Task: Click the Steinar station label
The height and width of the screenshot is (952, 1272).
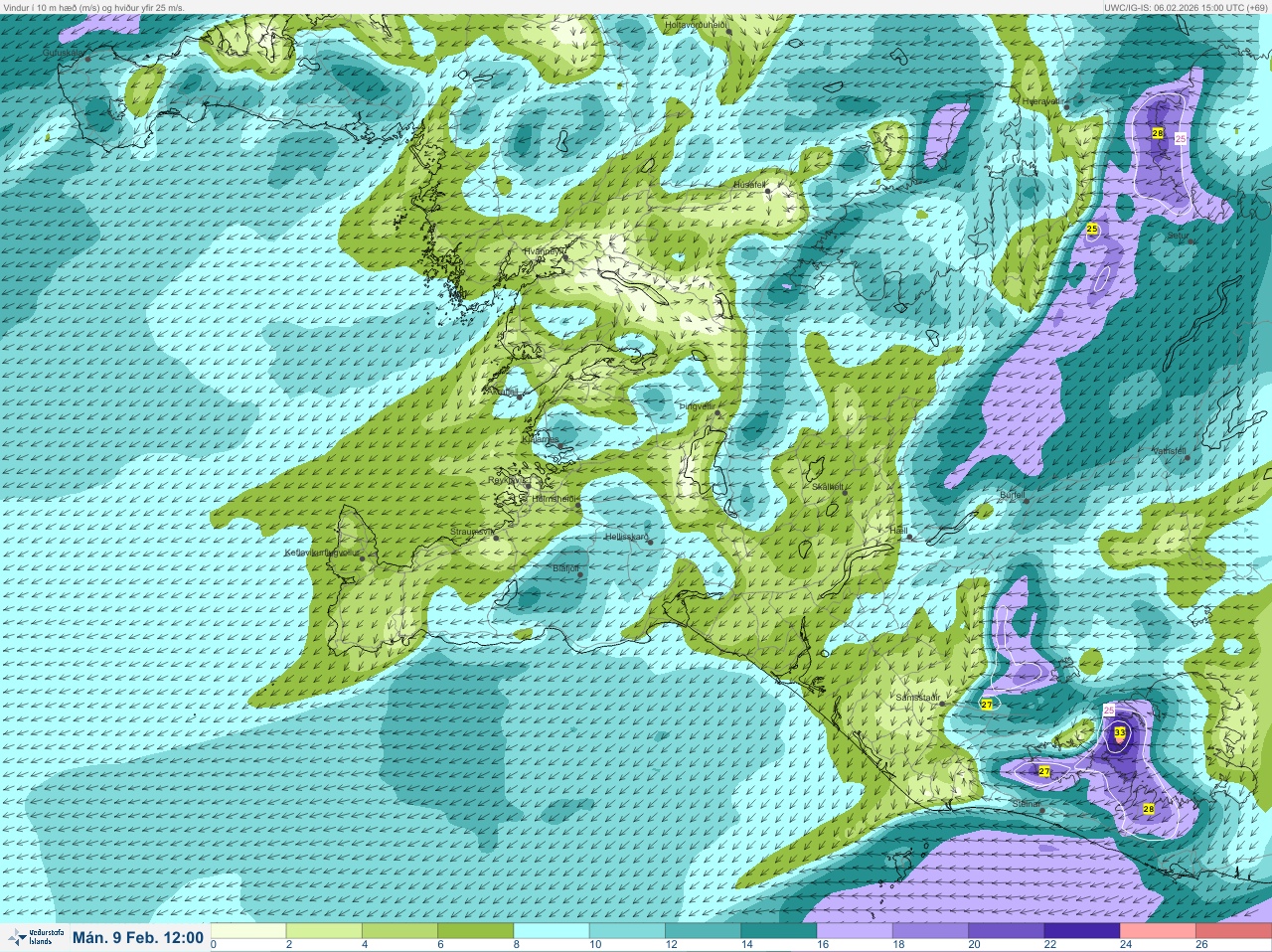Action: point(1026,804)
